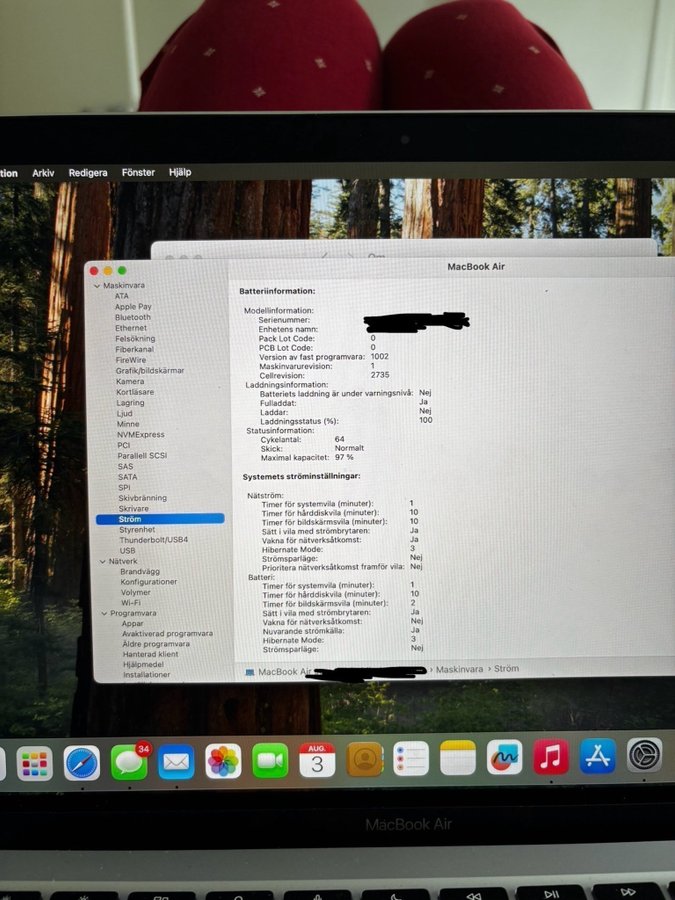
Task: Open the Photos app
Action: 223,761
